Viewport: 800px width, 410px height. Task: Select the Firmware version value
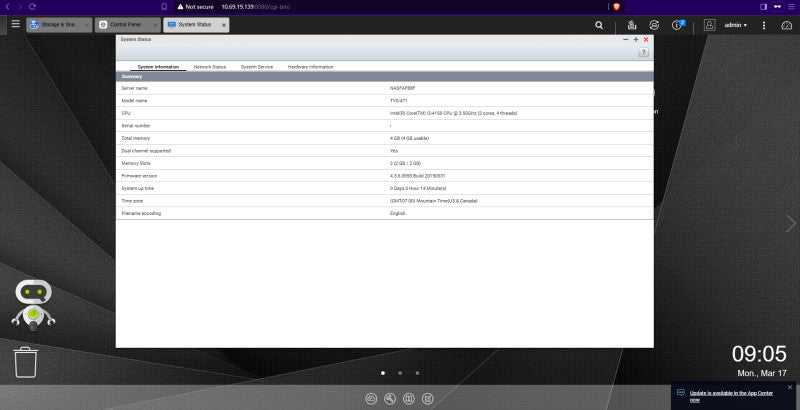coord(417,176)
